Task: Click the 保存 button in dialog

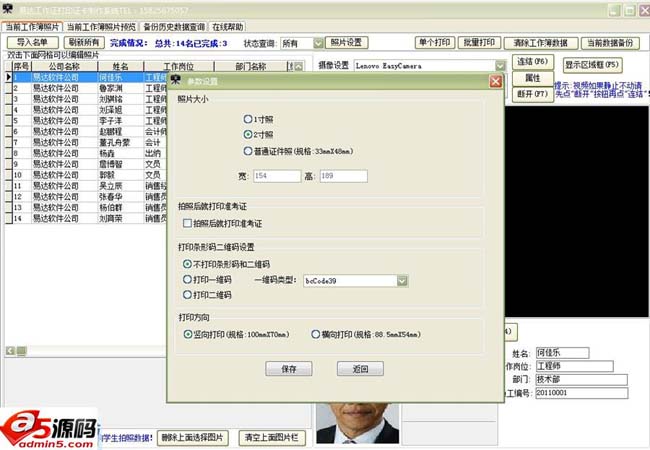Action: tap(289, 368)
